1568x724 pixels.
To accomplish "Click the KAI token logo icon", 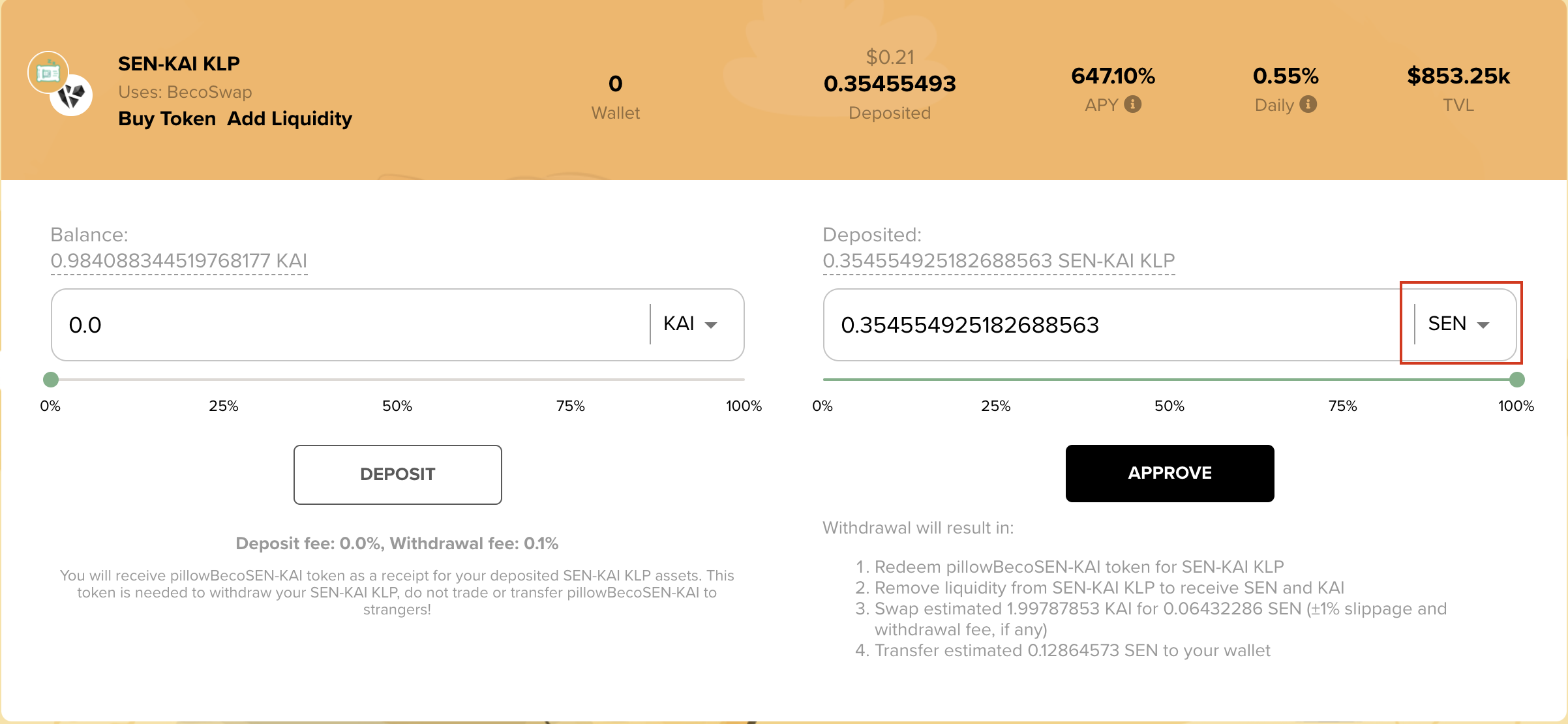I will 71,95.
